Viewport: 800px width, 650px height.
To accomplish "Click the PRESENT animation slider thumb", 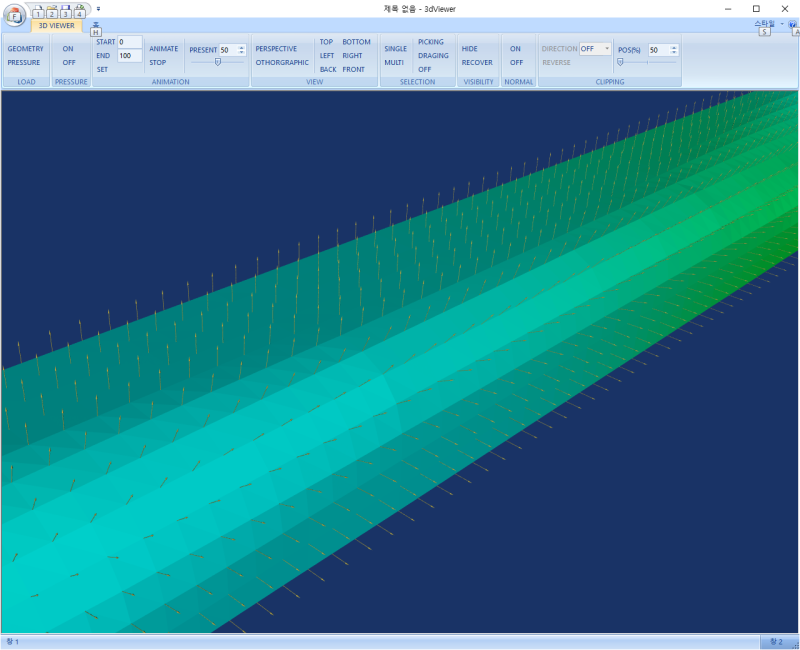I will [x=218, y=62].
